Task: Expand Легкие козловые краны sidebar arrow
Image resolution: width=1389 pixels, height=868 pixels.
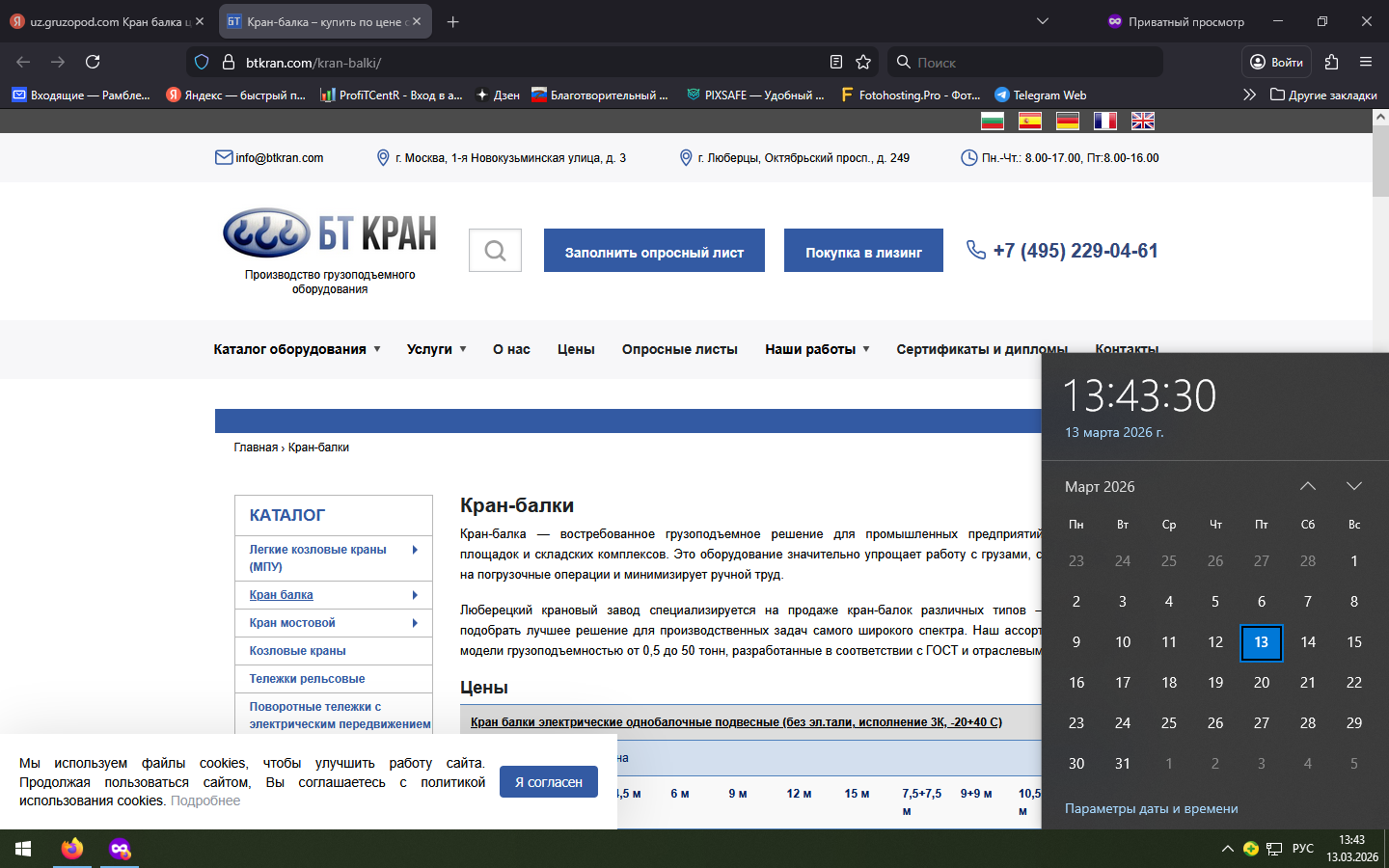Action: (x=415, y=550)
